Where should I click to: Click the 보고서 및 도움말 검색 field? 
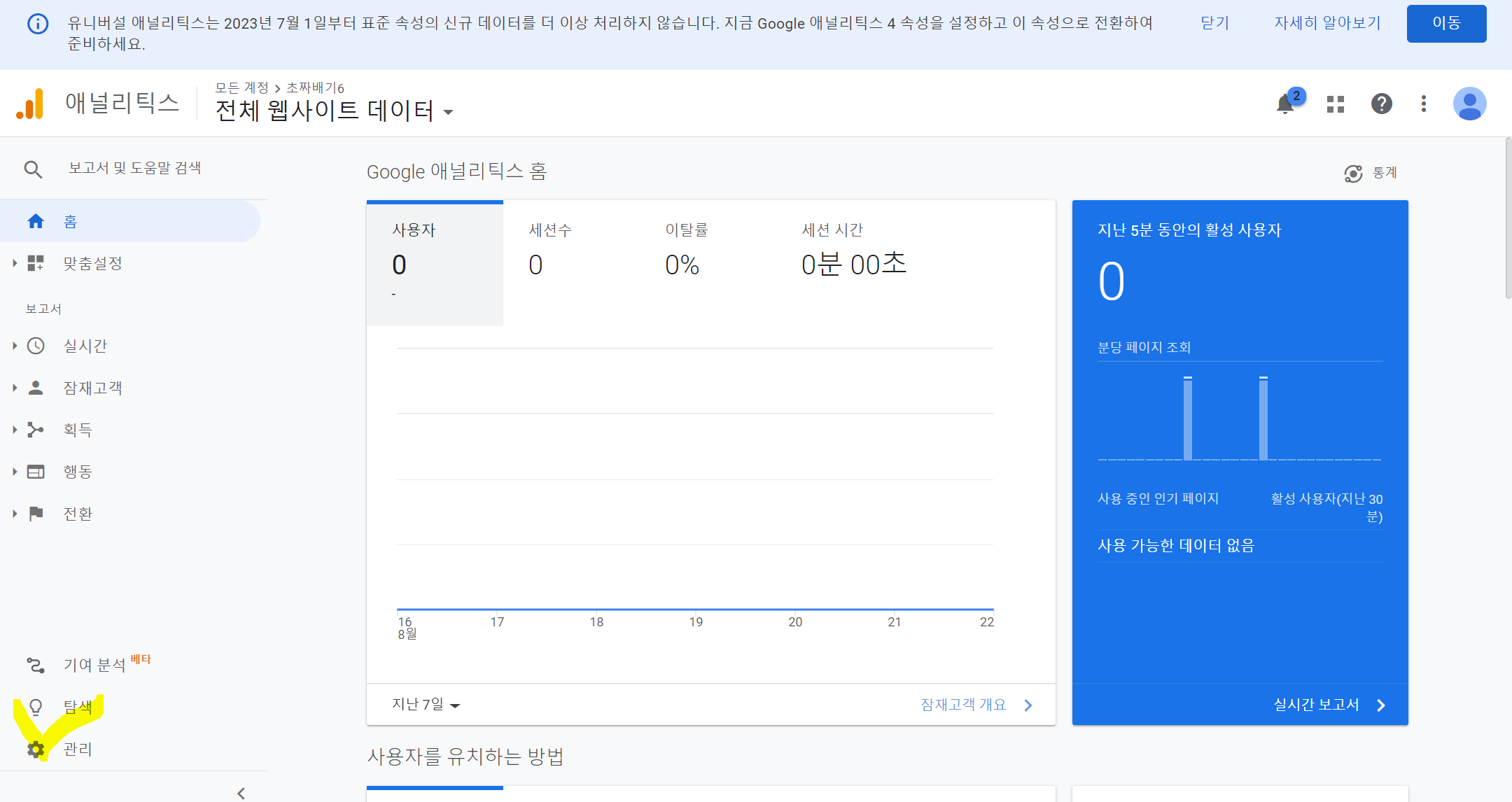(x=134, y=169)
